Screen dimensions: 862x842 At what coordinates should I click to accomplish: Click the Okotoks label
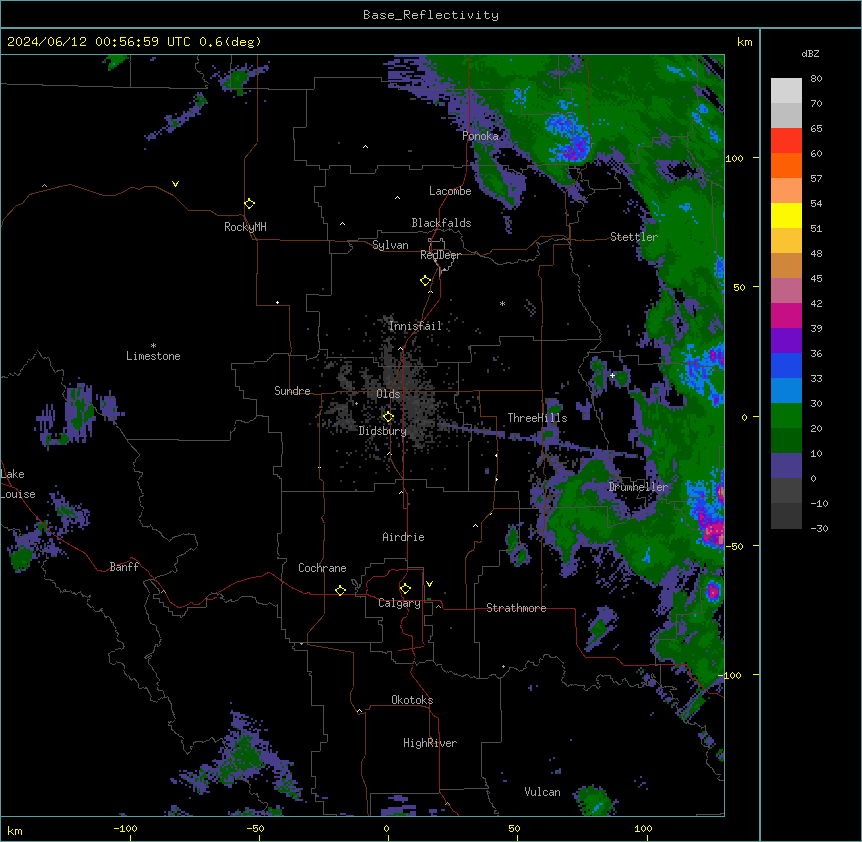pyautogui.click(x=412, y=700)
